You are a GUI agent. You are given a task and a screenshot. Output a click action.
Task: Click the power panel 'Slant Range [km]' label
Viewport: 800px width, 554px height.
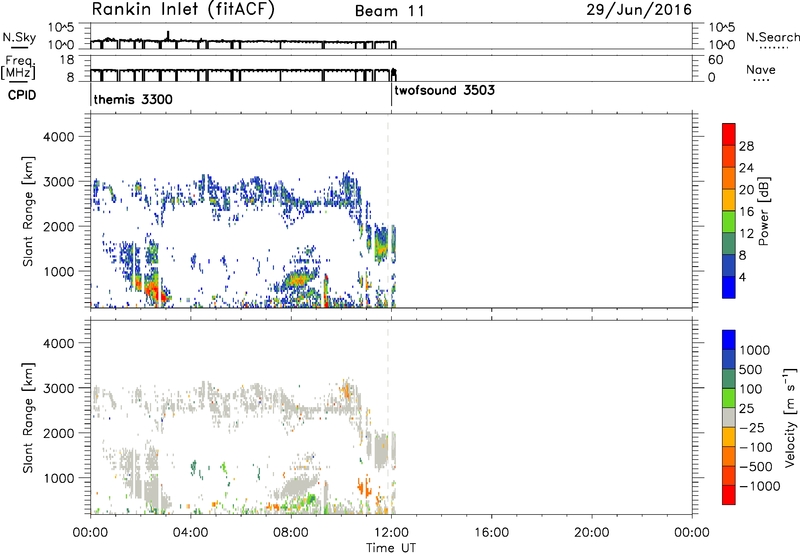pyautogui.click(x=28, y=211)
